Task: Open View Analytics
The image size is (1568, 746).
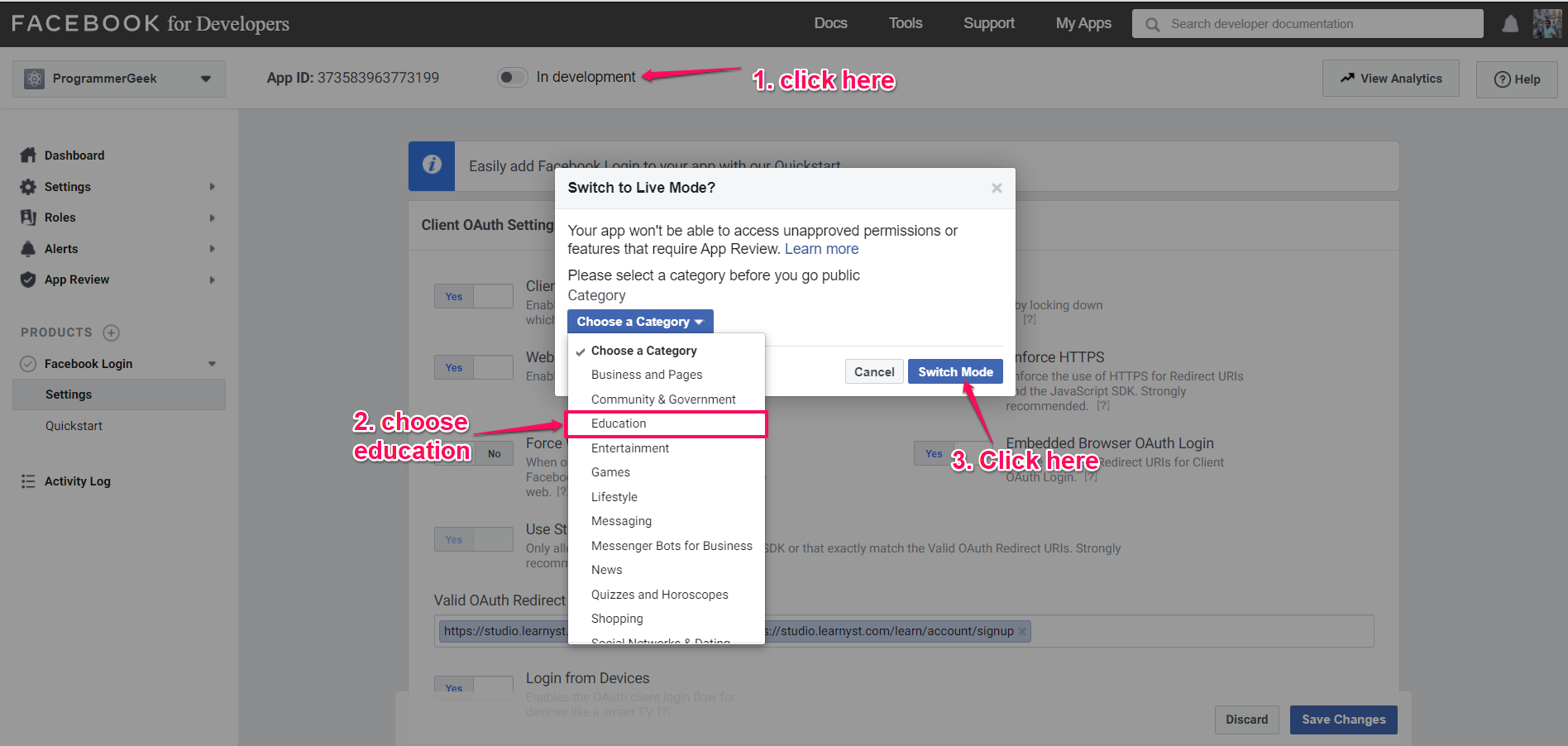Action: tap(1391, 79)
